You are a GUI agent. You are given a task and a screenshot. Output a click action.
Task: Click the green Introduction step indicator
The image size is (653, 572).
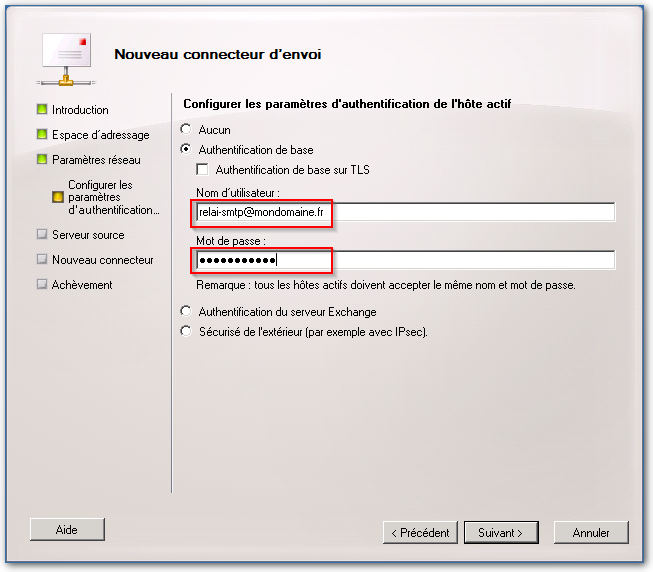(42, 109)
